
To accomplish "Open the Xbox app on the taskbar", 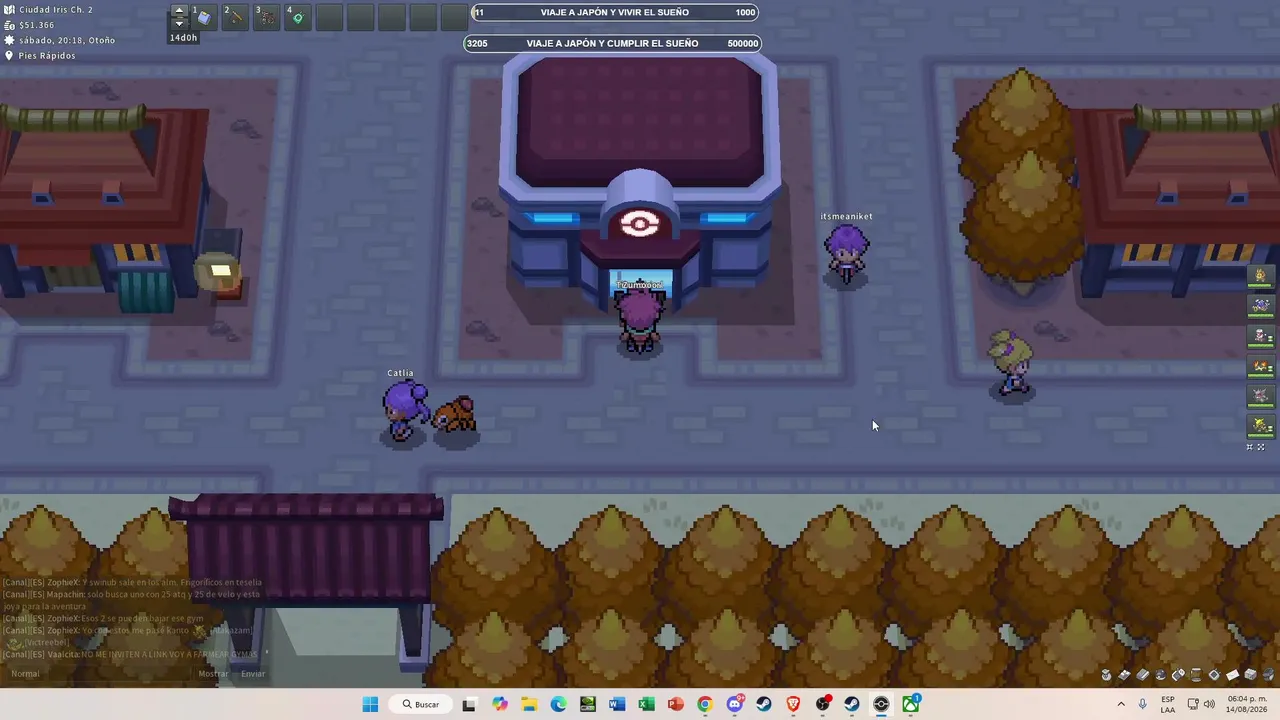I will point(911,704).
